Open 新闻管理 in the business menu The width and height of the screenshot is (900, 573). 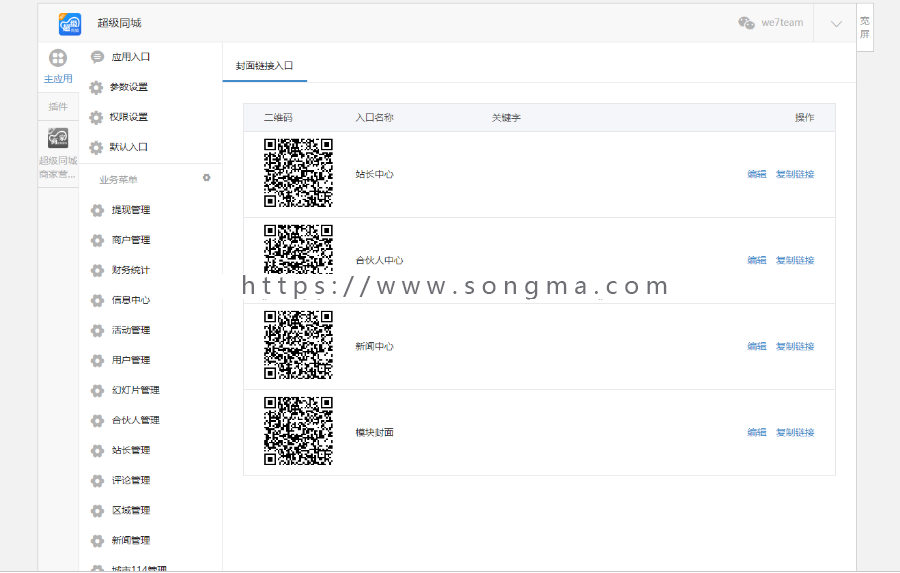[x=131, y=540]
